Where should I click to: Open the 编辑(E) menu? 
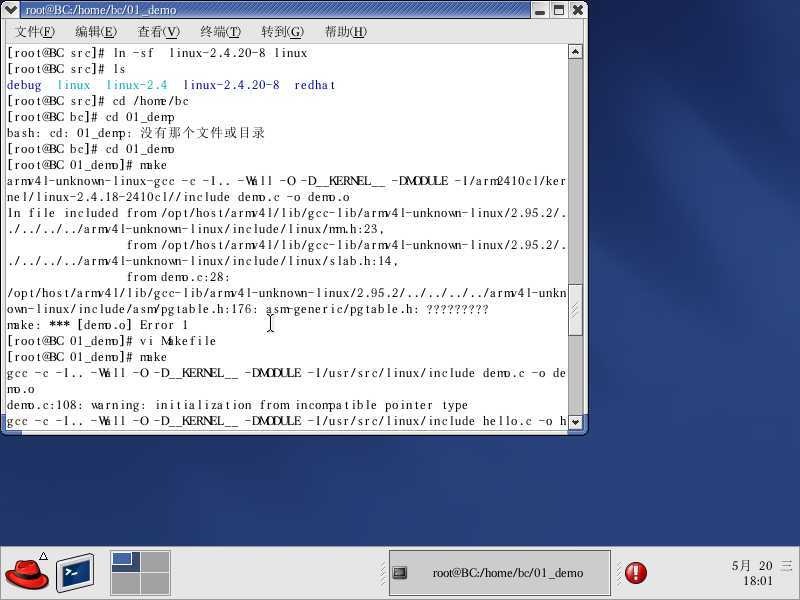96,32
